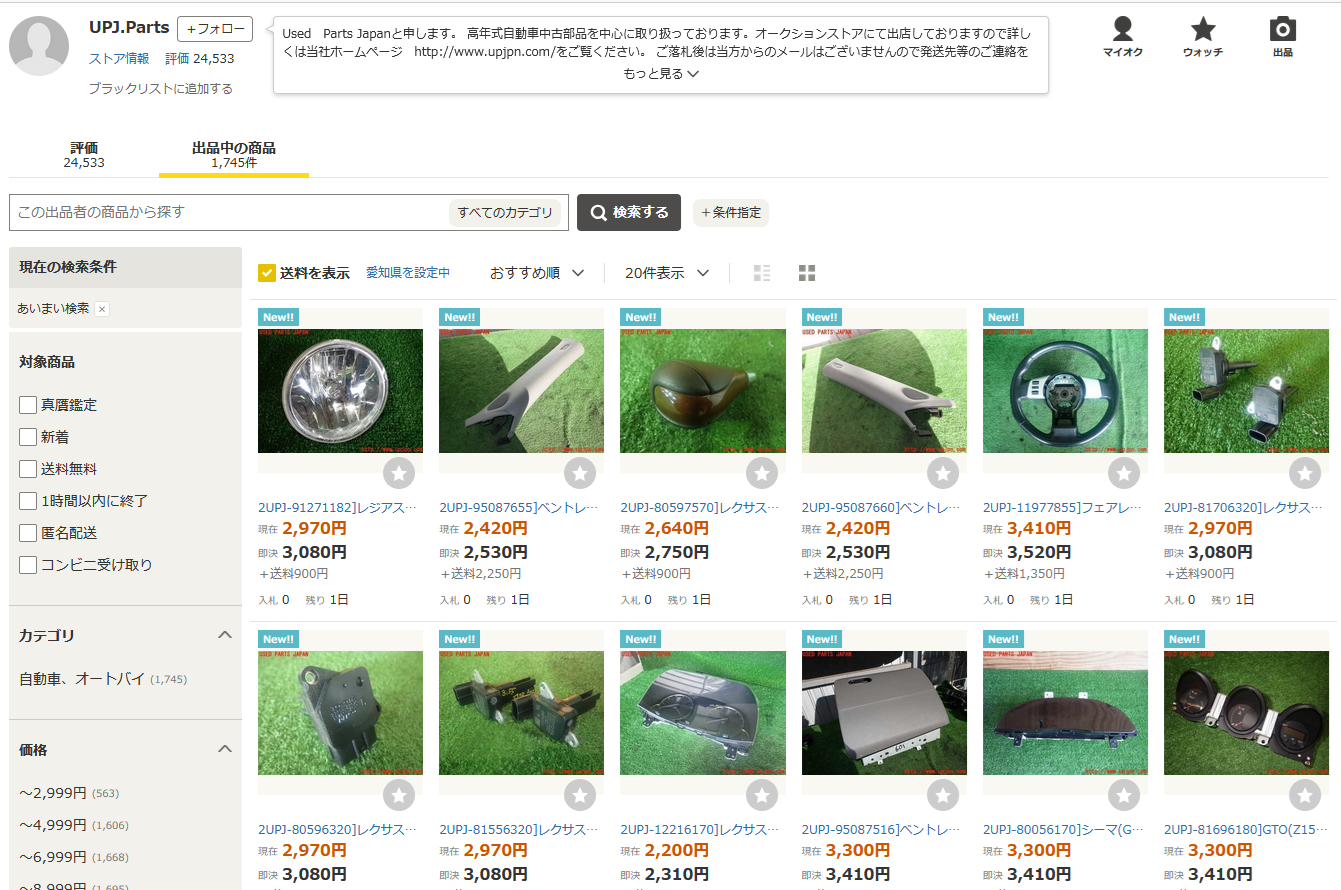1341x890 pixels.
Task: Toggle the 送料を表示 checkbox
Action: click(x=267, y=273)
